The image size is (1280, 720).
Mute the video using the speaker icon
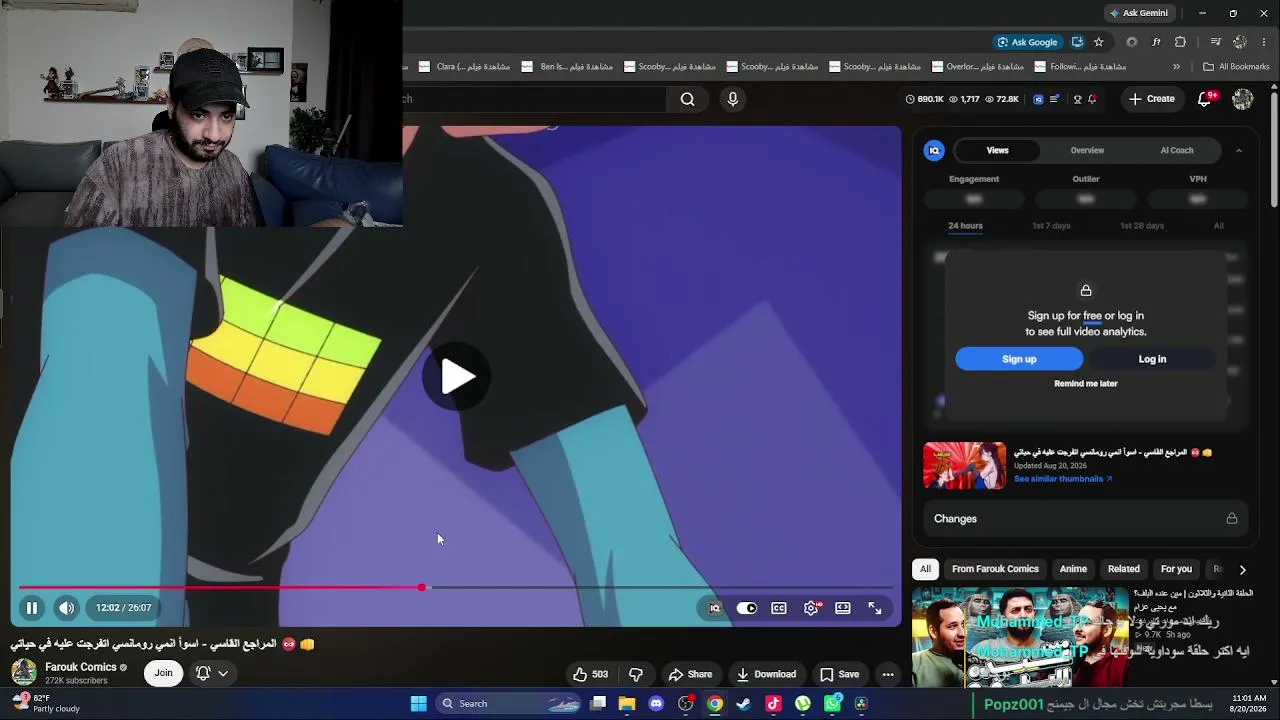coord(66,608)
